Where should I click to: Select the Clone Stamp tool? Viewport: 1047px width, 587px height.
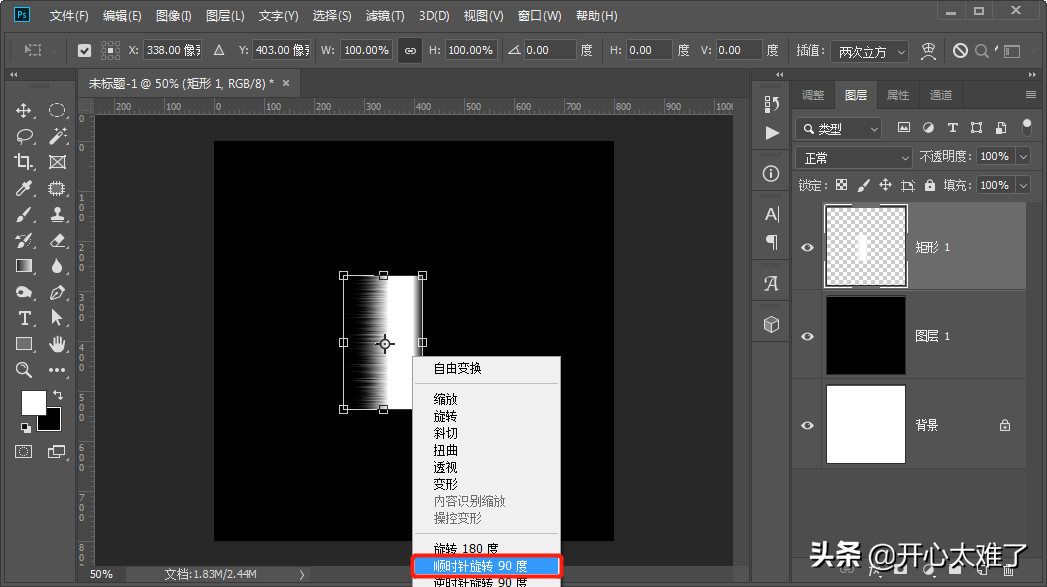(x=57, y=214)
